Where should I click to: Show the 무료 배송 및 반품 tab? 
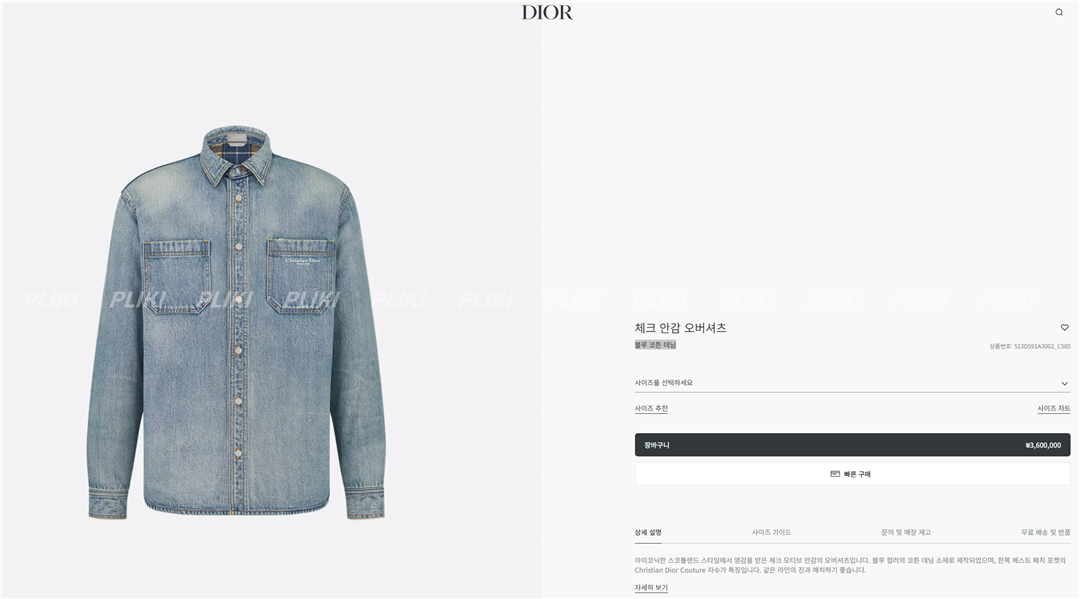tap(1046, 532)
